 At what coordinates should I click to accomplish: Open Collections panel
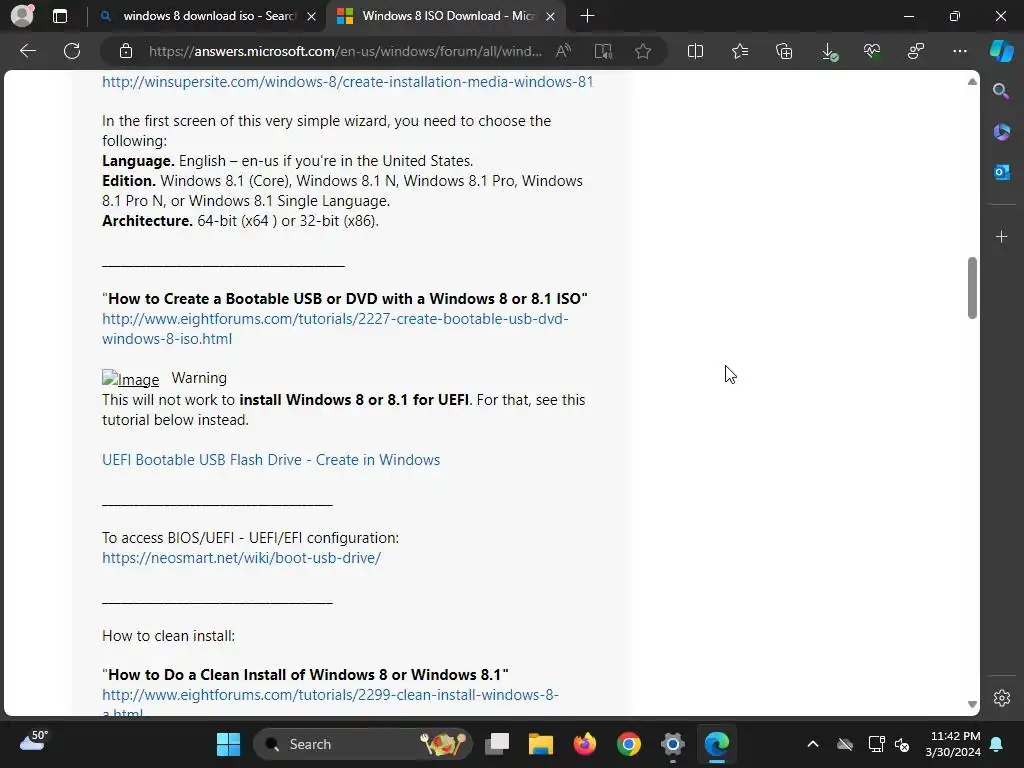click(784, 51)
